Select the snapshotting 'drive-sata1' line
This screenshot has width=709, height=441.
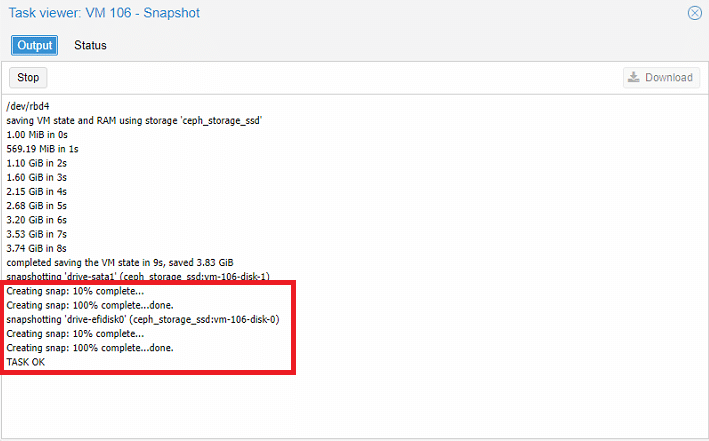138,276
